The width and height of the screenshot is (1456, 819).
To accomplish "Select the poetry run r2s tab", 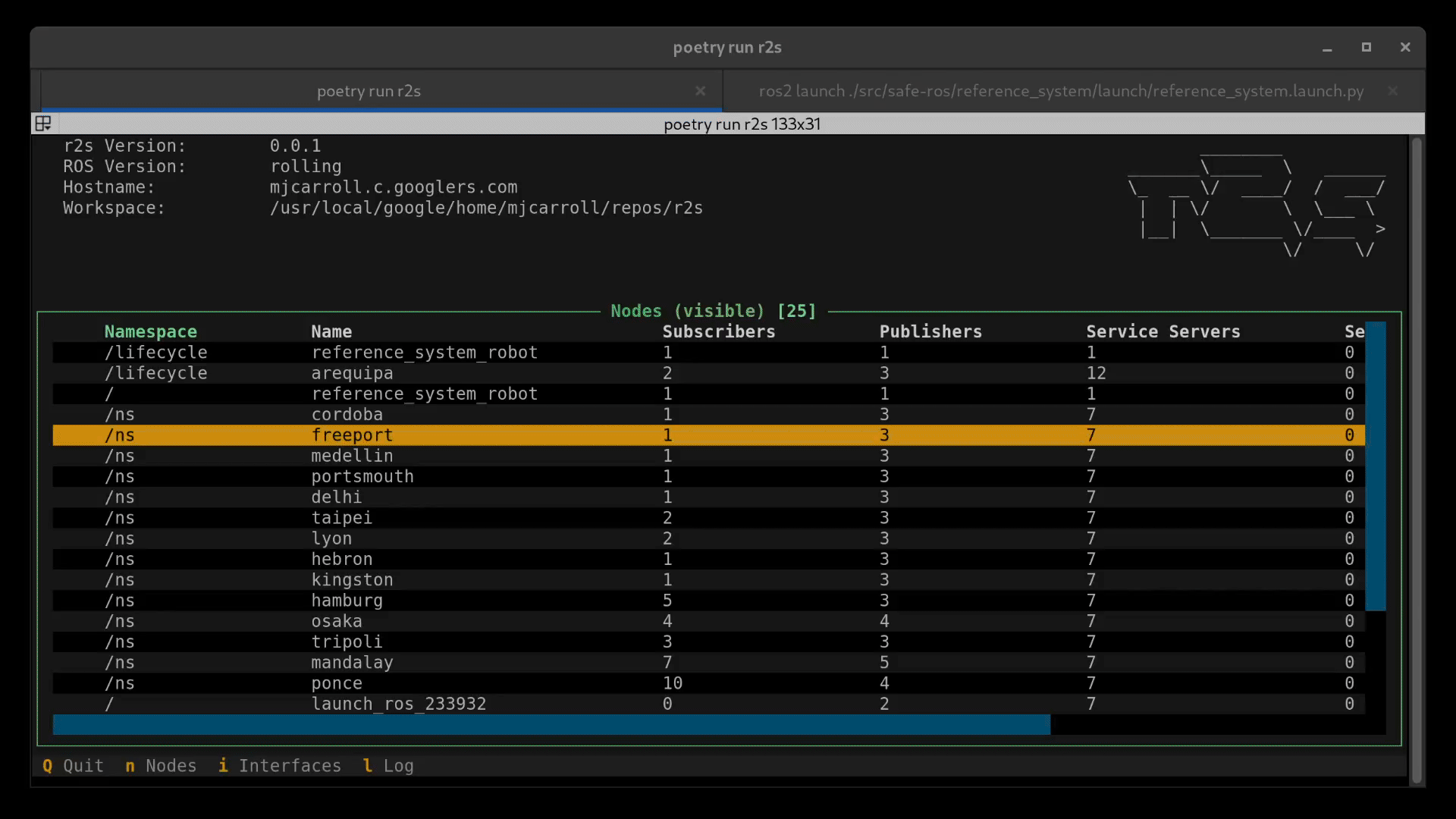I will point(369,91).
